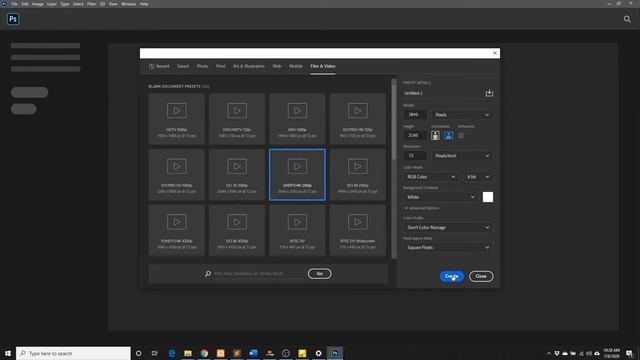This screenshot has height=360, width=640.
Task: Choose the HDV 1080p preset
Action: coord(297,119)
